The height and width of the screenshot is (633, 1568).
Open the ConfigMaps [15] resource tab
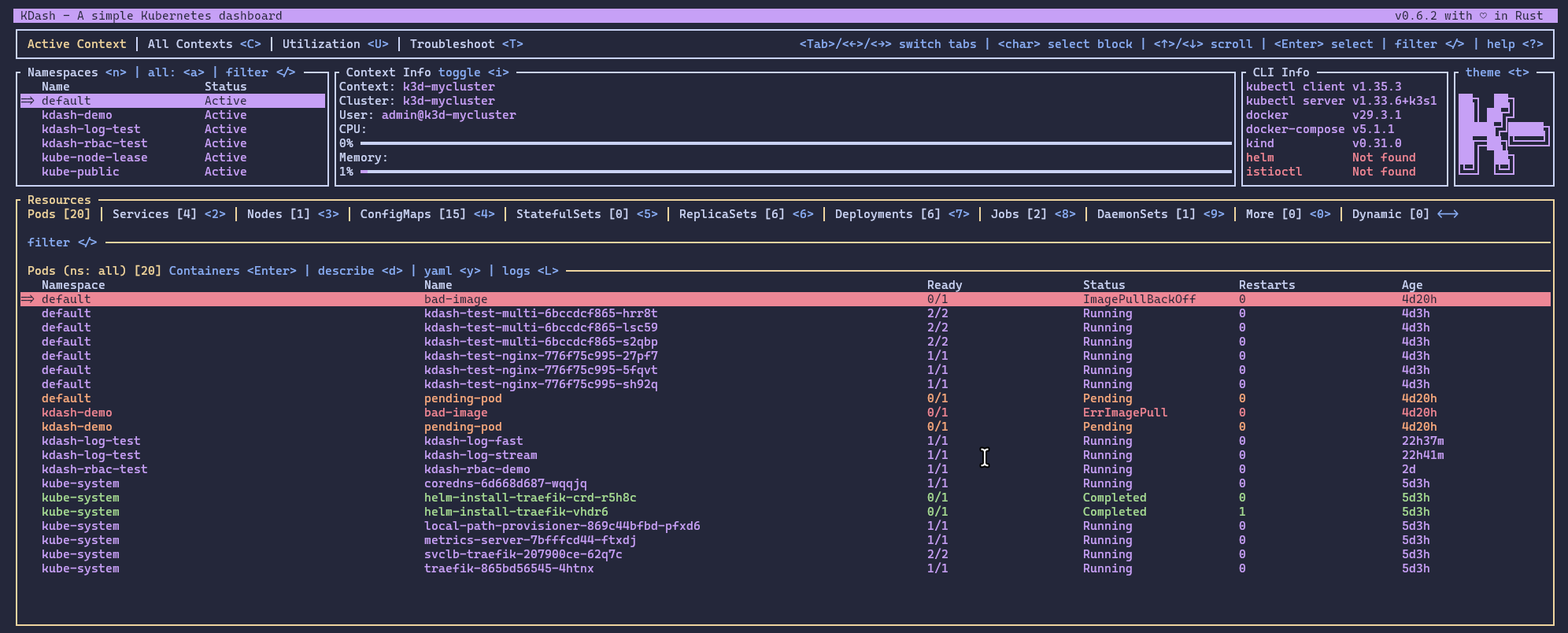coord(427,214)
